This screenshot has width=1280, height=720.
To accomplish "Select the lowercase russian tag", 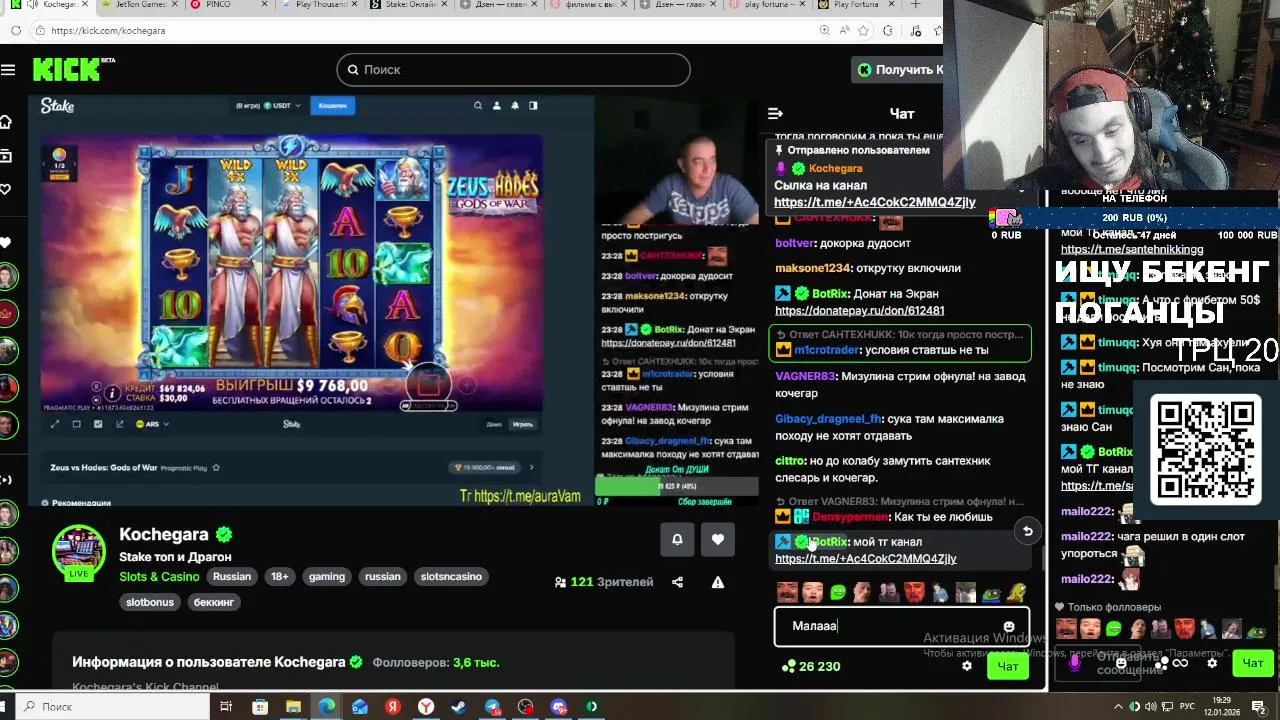I will click(382, 576).
